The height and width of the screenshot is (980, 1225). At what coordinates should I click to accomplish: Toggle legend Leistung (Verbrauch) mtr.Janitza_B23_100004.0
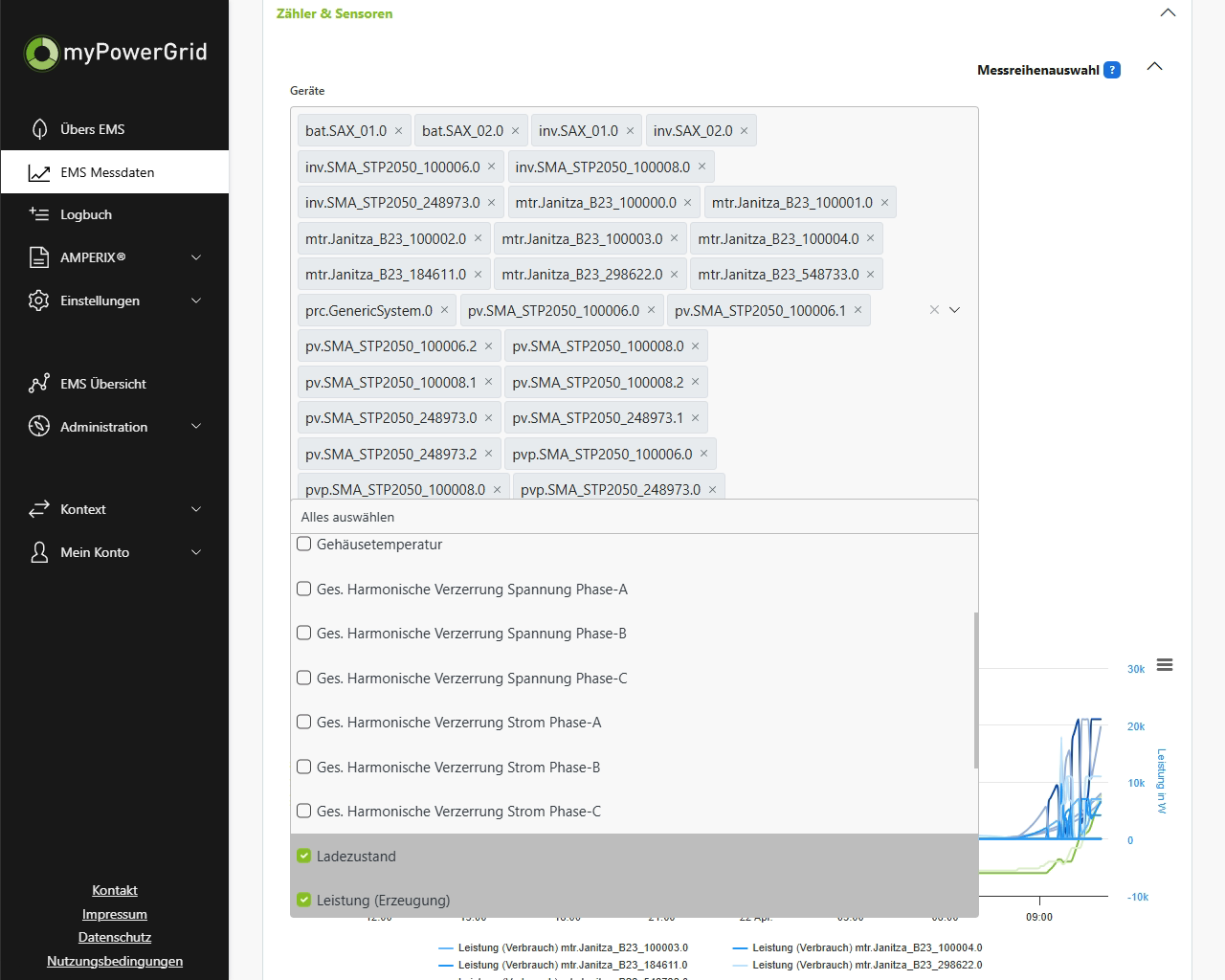(857, 947)
